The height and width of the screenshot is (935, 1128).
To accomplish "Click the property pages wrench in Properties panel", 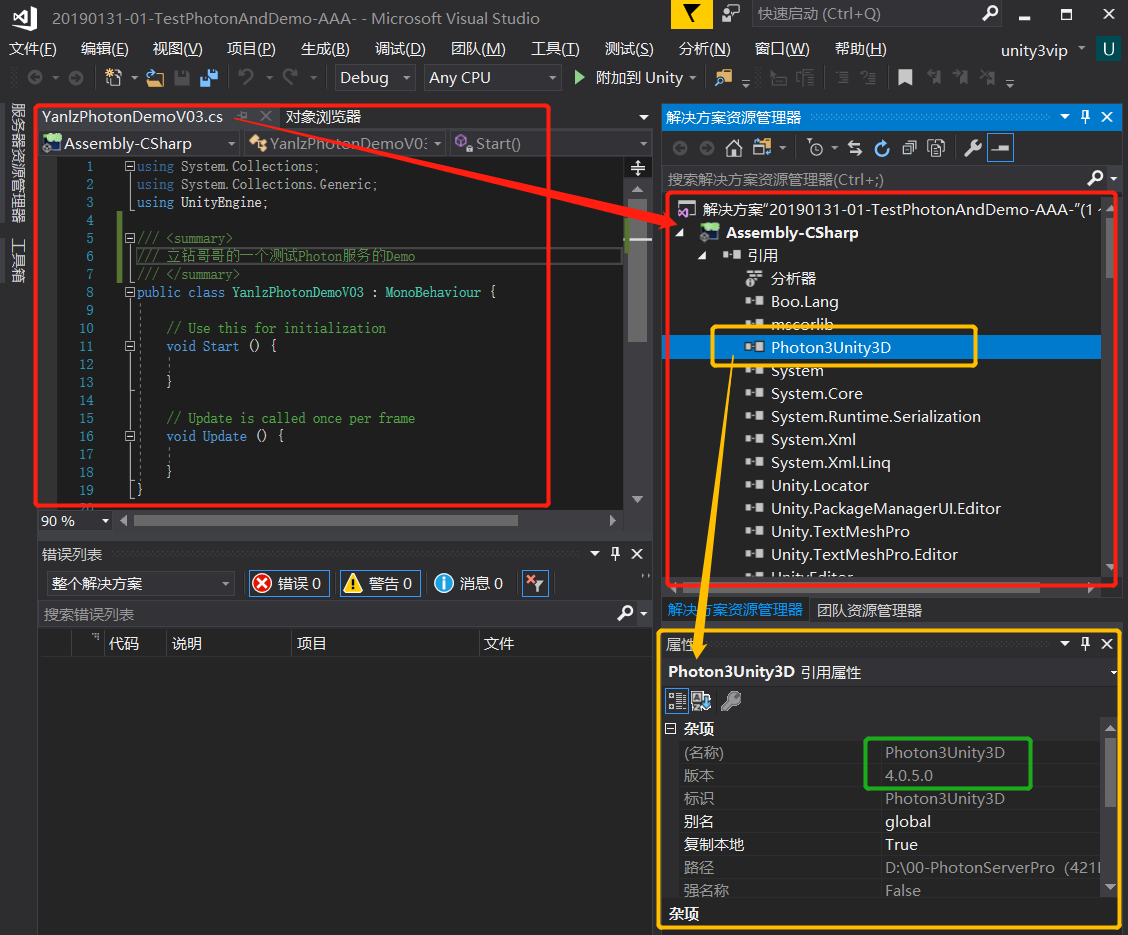I will 731,700.
